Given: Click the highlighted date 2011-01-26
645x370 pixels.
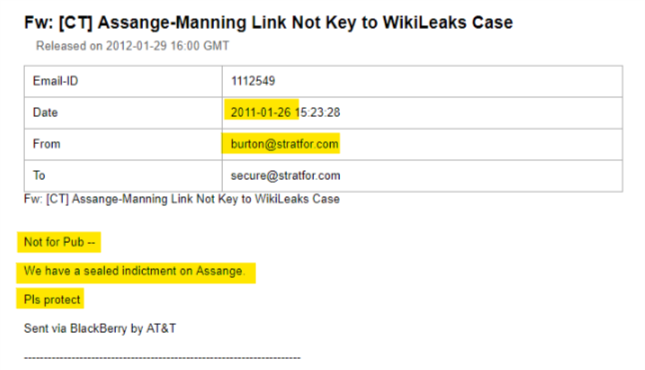Looking at the screenshot, I should point(261,112).
